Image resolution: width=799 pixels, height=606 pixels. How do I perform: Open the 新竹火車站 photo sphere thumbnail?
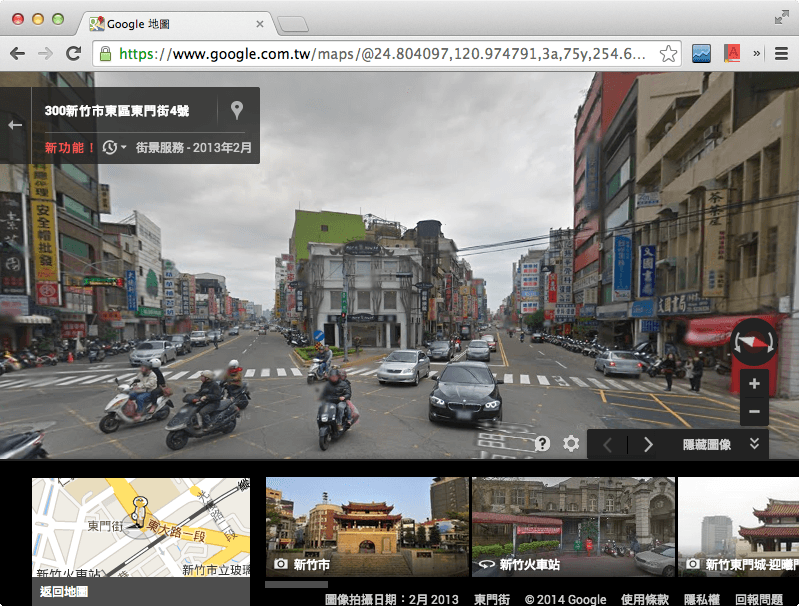point(572,526)
